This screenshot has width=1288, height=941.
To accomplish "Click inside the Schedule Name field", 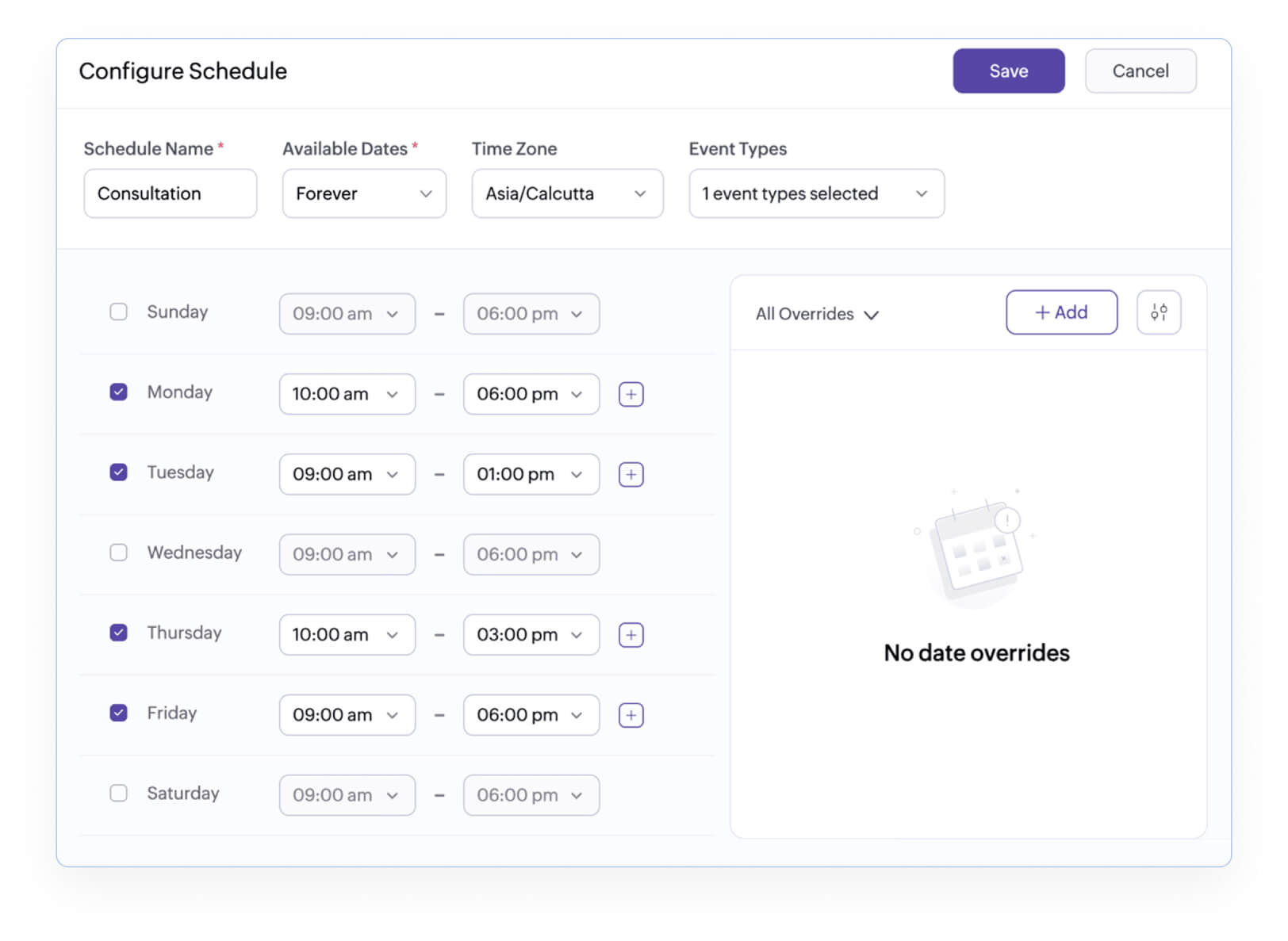I will [x=170, y=193].
